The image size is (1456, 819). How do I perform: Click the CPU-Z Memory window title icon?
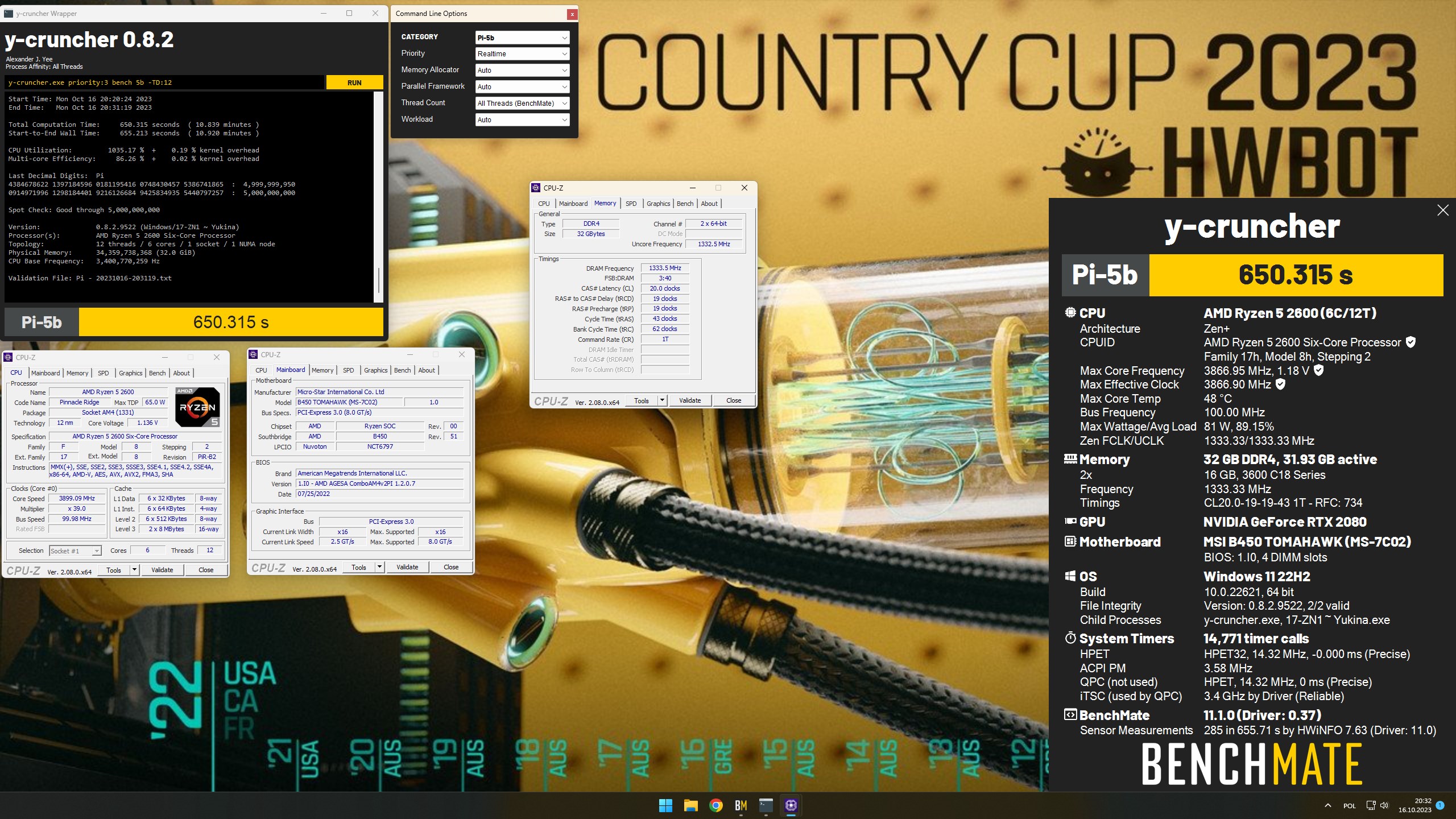click(536, 188)
